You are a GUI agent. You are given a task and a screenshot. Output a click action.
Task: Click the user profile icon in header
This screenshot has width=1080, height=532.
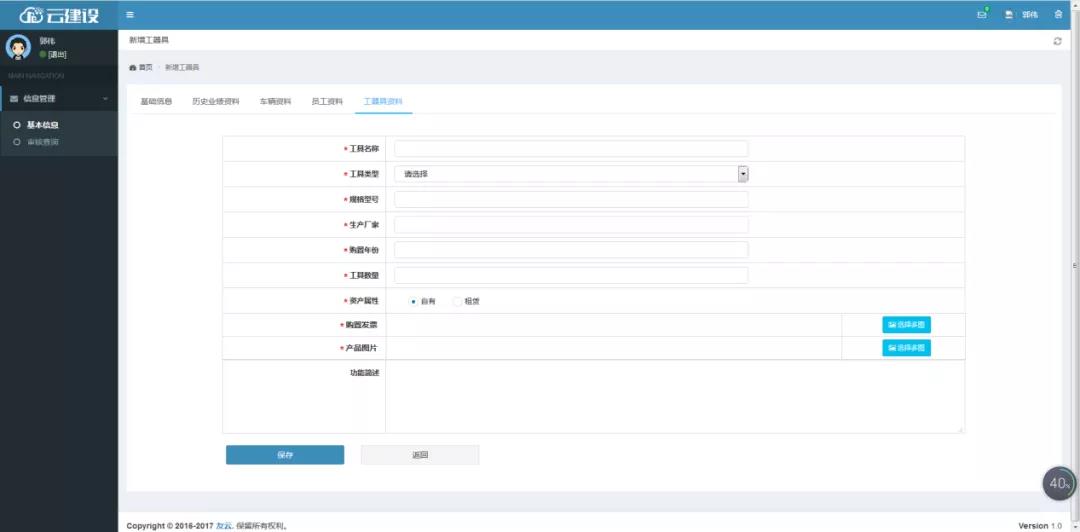point(1009,15)
